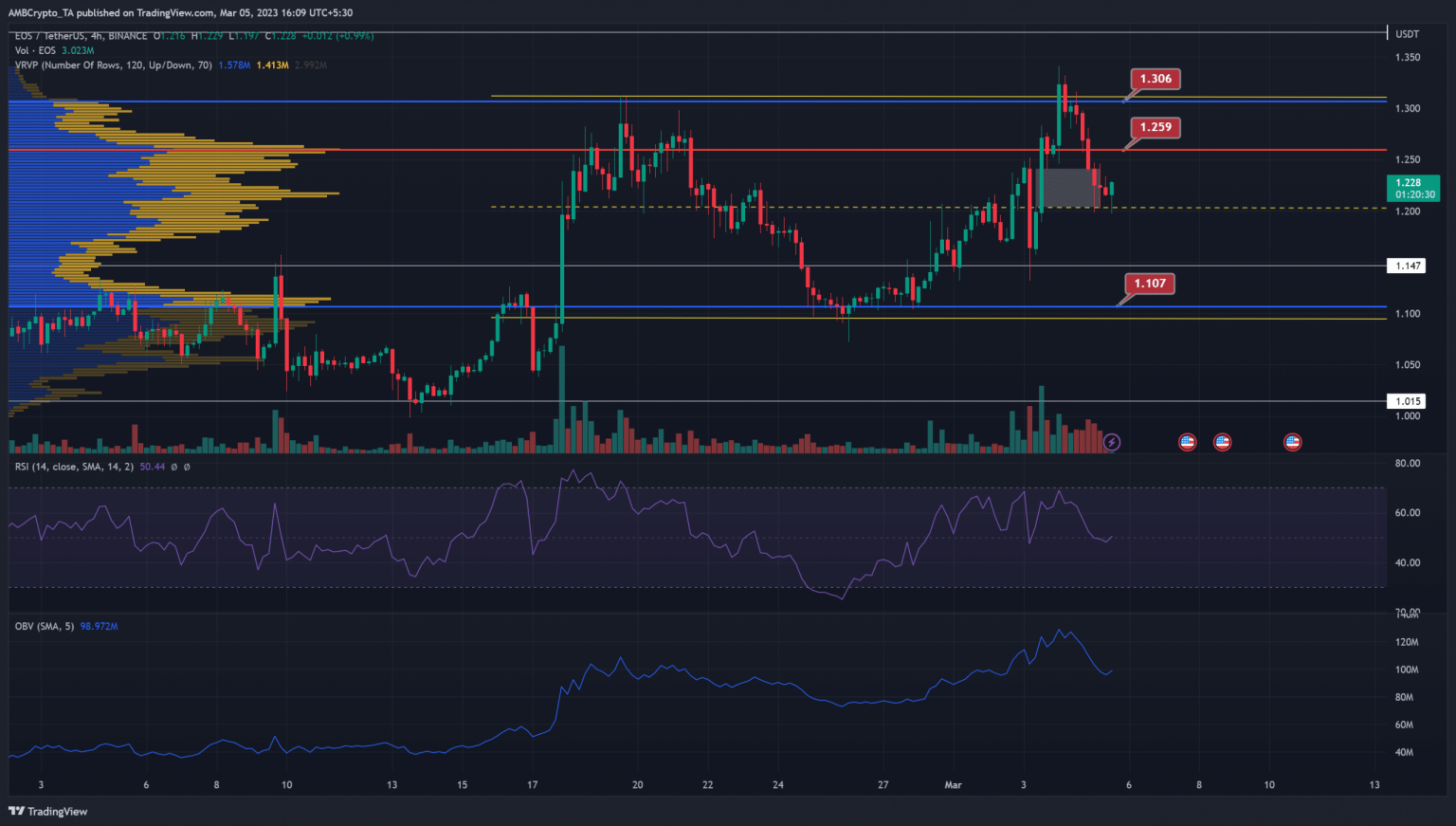Viewport: 1456px width, 826px height.
Task: Click the 1.015 horizontal line price label
Action: (1408, 401)
